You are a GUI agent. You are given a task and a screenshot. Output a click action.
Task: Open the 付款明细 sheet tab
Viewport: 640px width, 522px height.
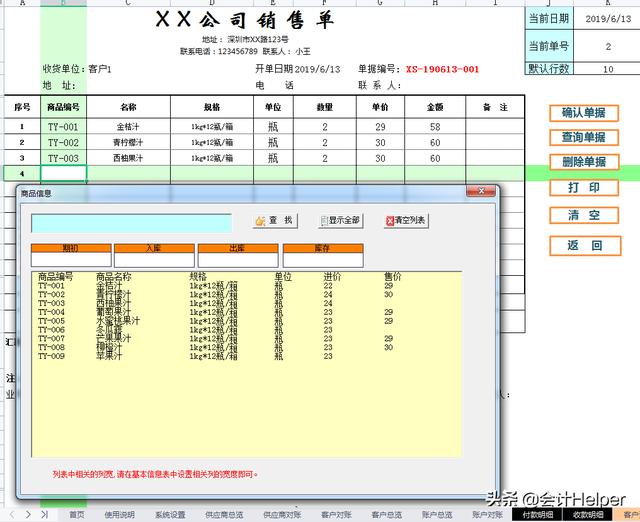click(x=538, y=515)
